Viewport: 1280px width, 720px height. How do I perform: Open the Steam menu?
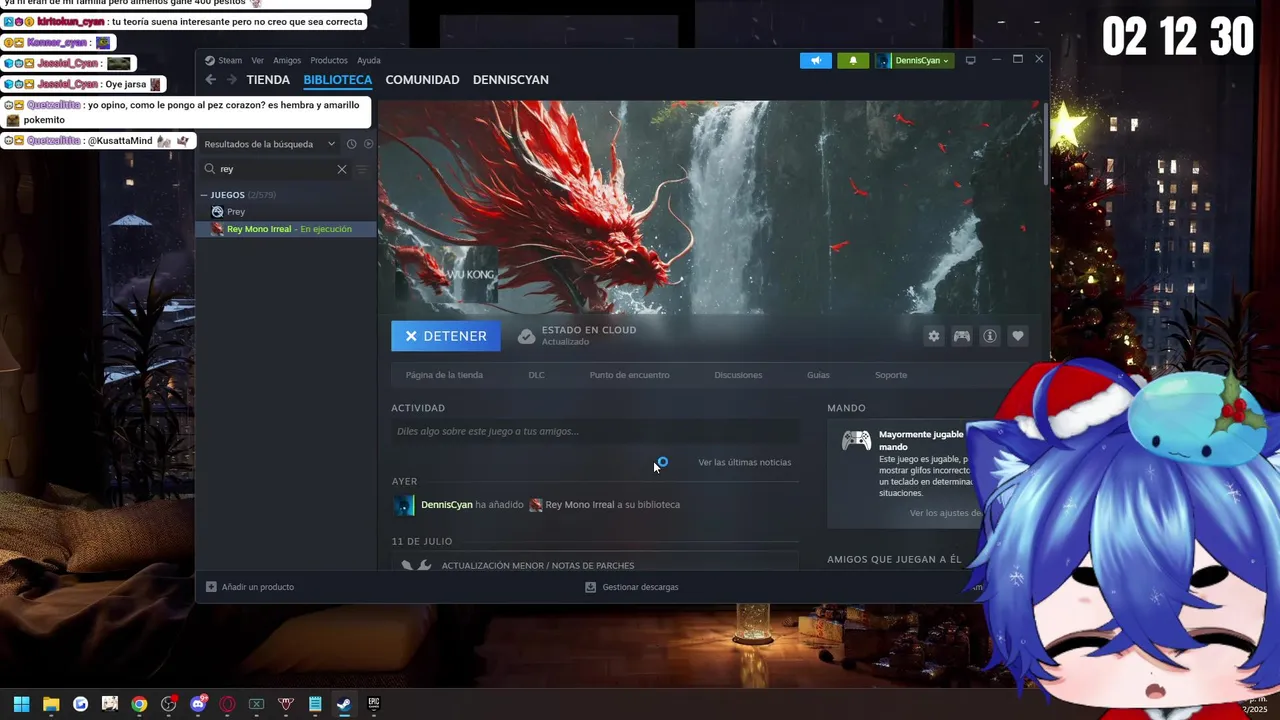tap(230, 60)
